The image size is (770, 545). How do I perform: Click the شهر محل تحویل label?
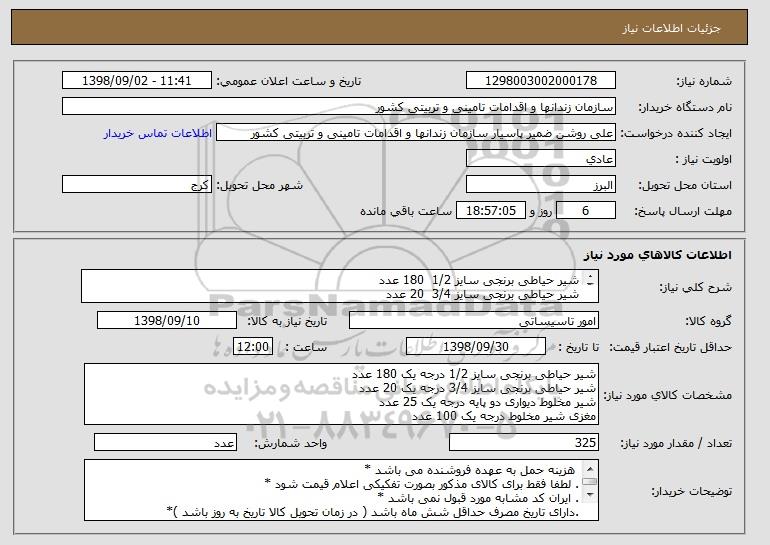(x=260, y=185)
